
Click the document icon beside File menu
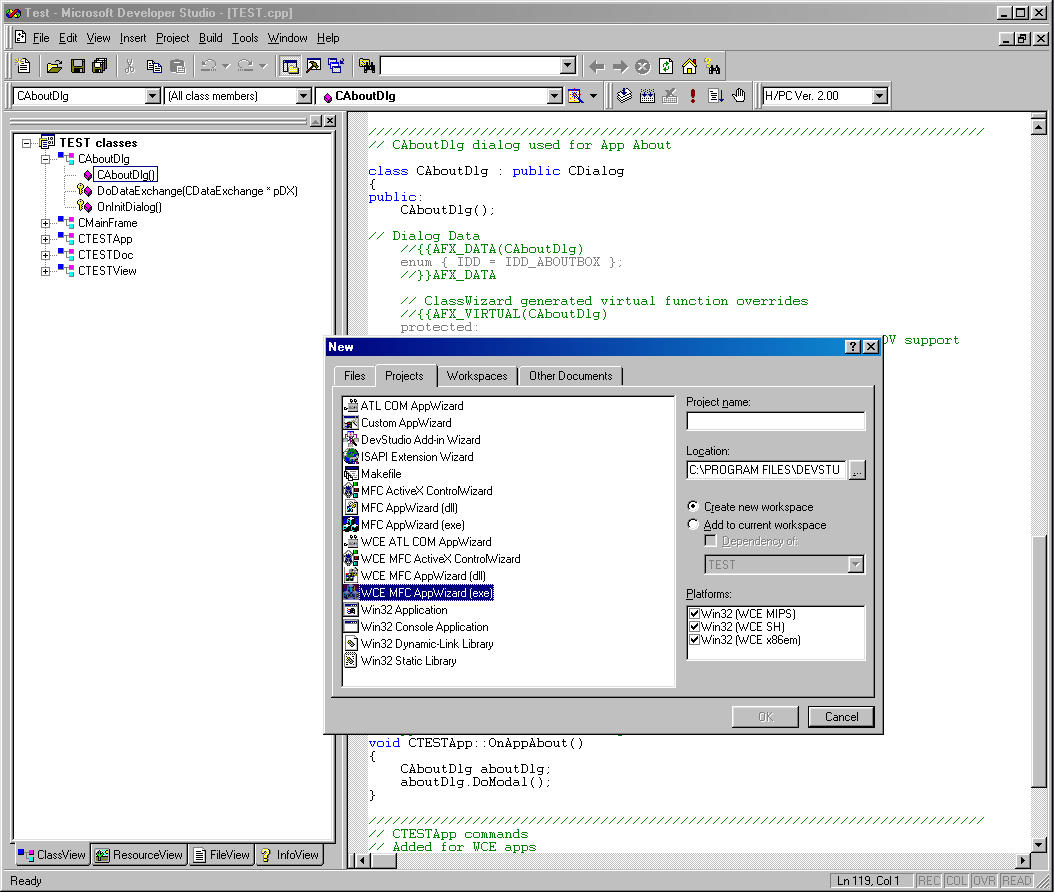(21, 38)
